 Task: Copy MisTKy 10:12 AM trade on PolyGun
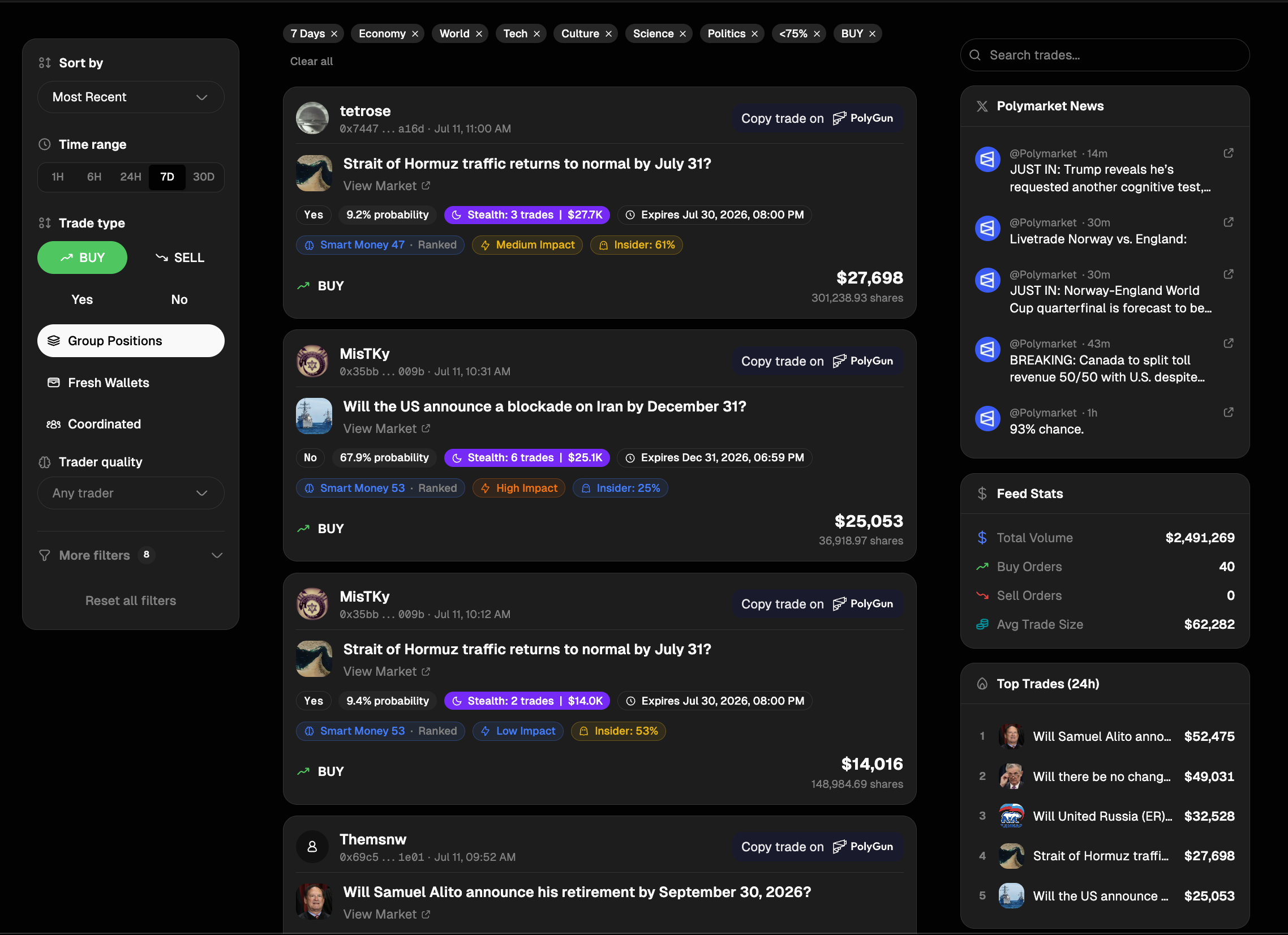817,604
